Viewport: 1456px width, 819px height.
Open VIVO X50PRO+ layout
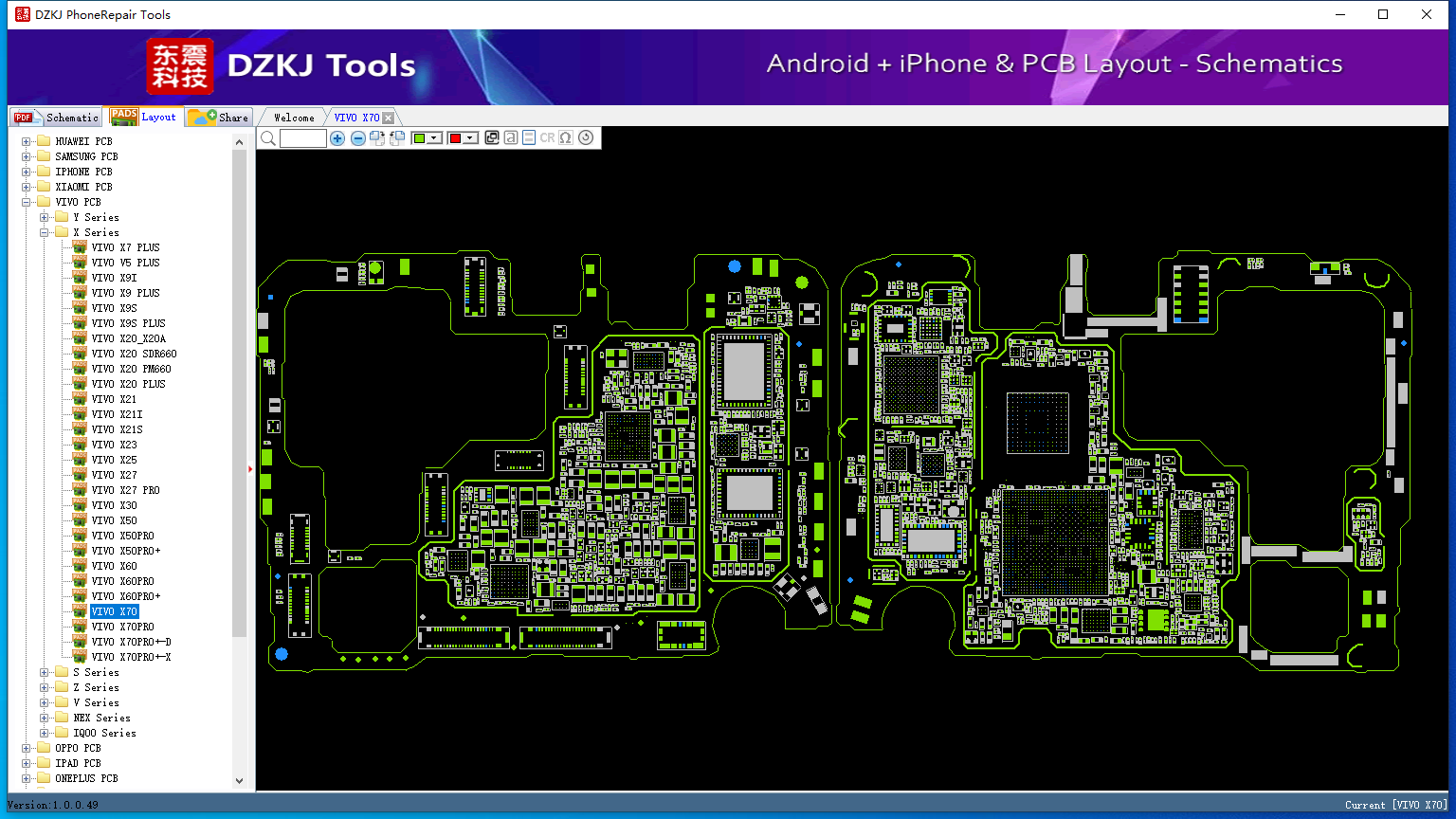point(125,551)
